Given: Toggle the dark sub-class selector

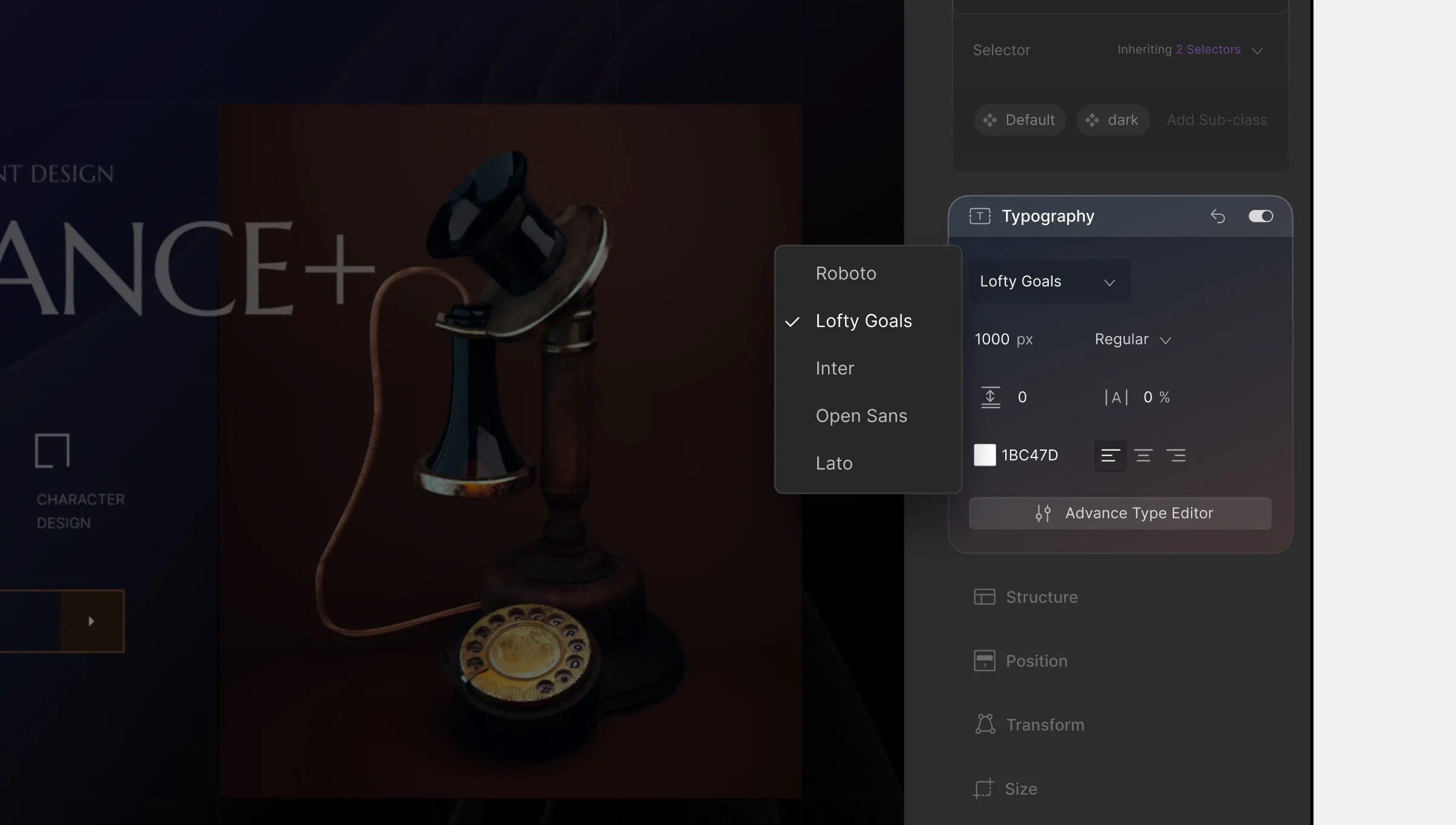Looking at the screenshot, I should pyautogui.click(x=1112, y=120).
